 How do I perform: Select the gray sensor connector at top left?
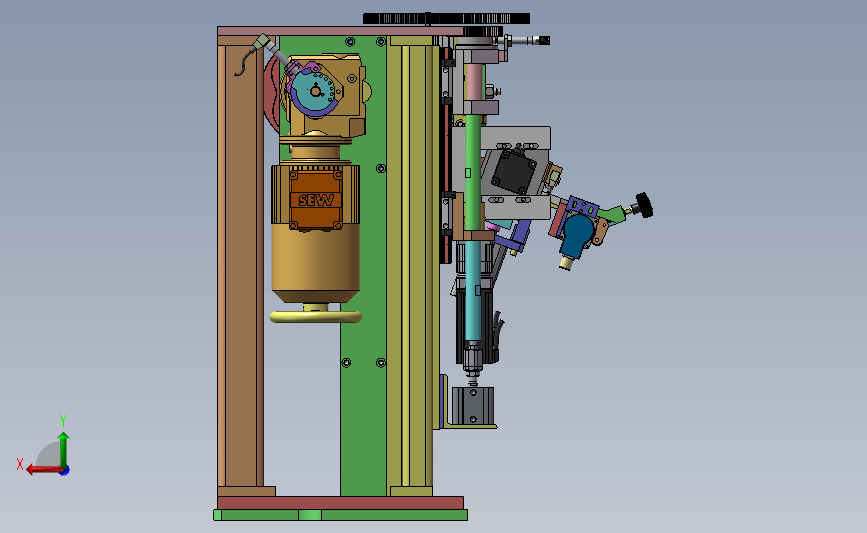coord(263,44)
